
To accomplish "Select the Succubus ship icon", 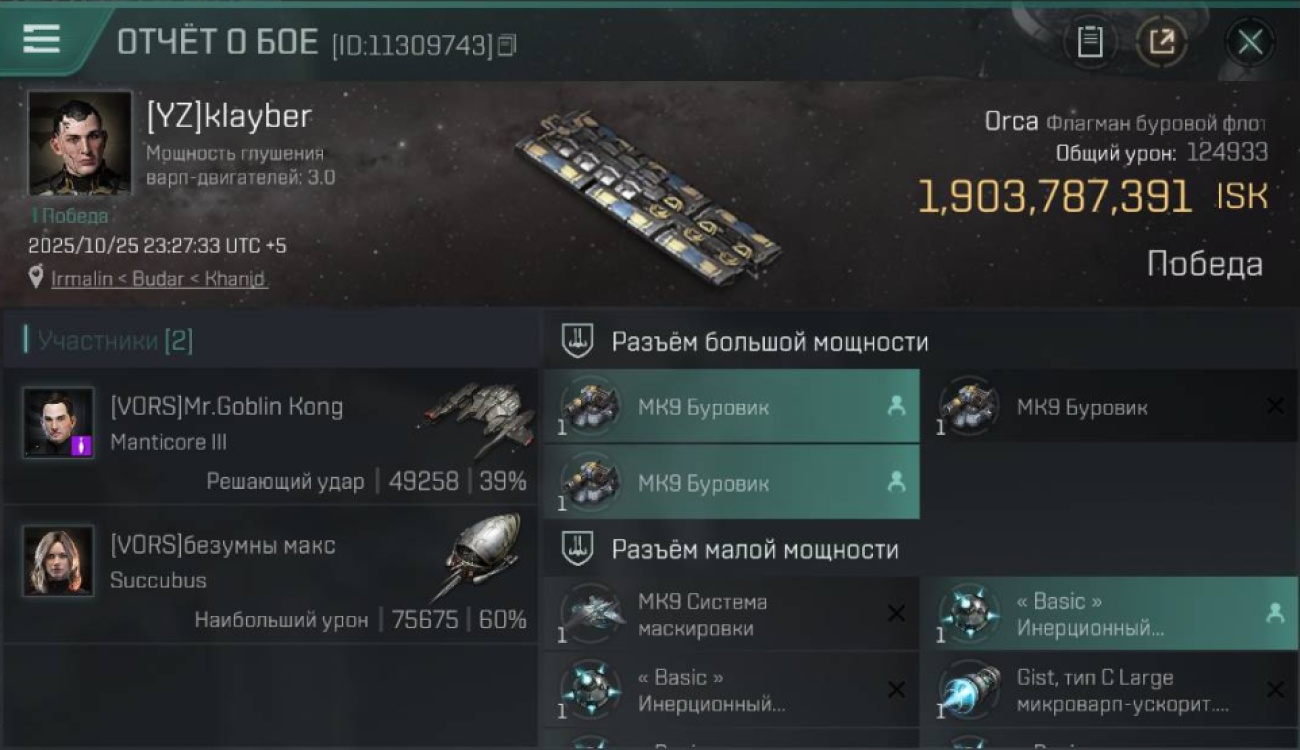I will (x=482, y=555).
